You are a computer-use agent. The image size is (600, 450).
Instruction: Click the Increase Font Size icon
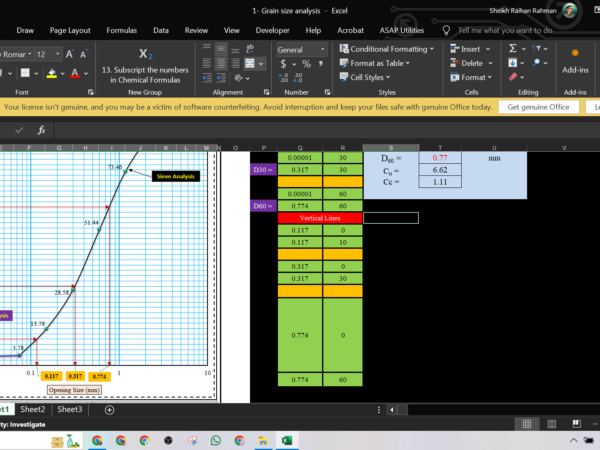click(x=70, y=54)
